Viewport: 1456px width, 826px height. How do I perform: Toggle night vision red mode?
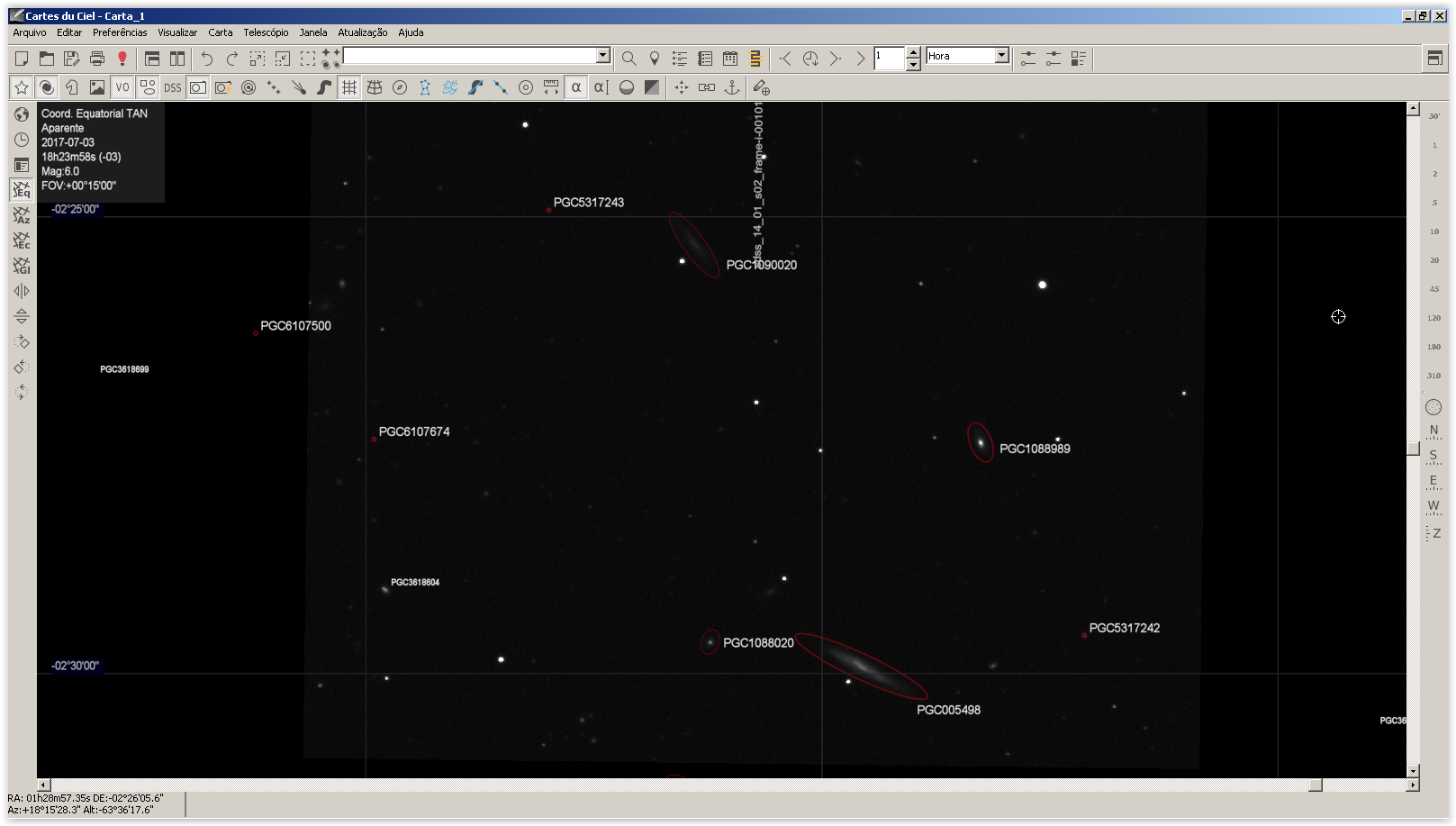[122, 59]
